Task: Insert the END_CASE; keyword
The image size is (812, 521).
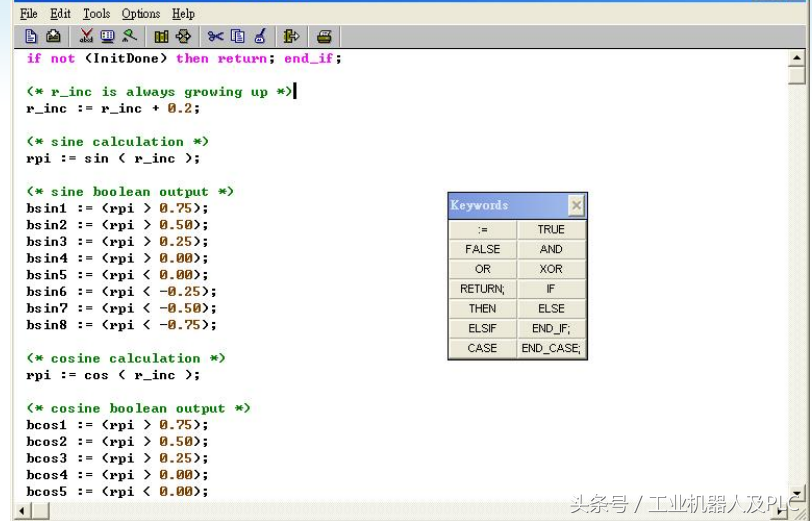Action: click(x=551, y=348)
